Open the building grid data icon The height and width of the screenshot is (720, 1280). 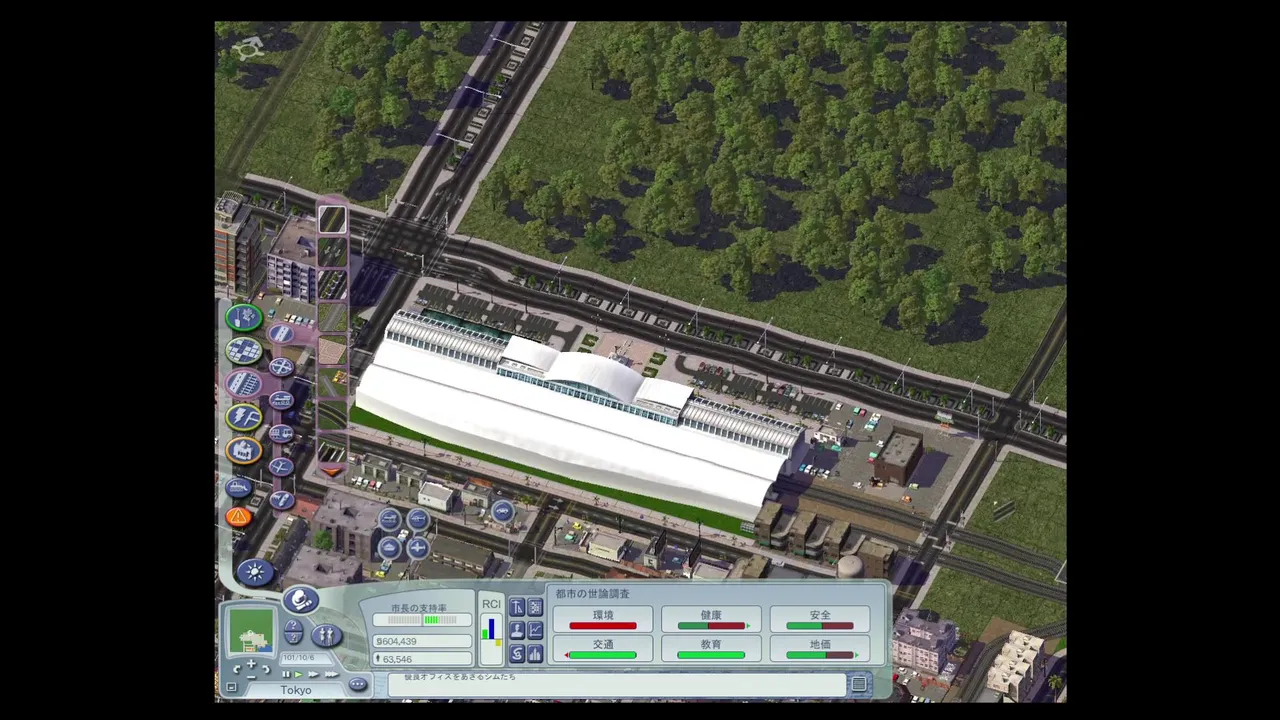coord(535,608)
